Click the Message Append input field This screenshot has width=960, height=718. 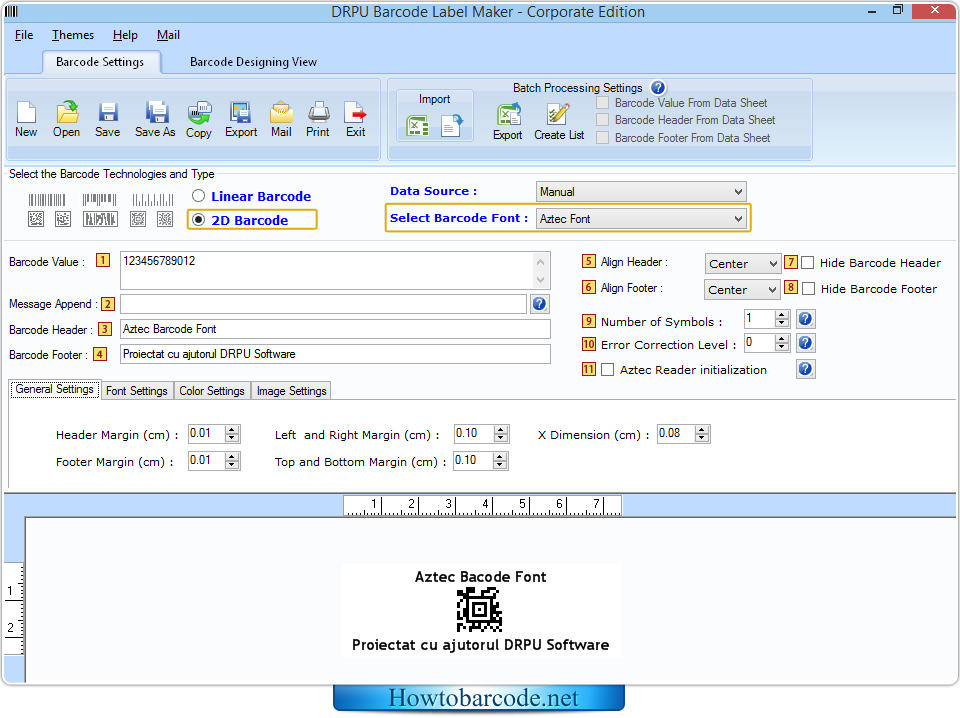[x=323, y=304]
